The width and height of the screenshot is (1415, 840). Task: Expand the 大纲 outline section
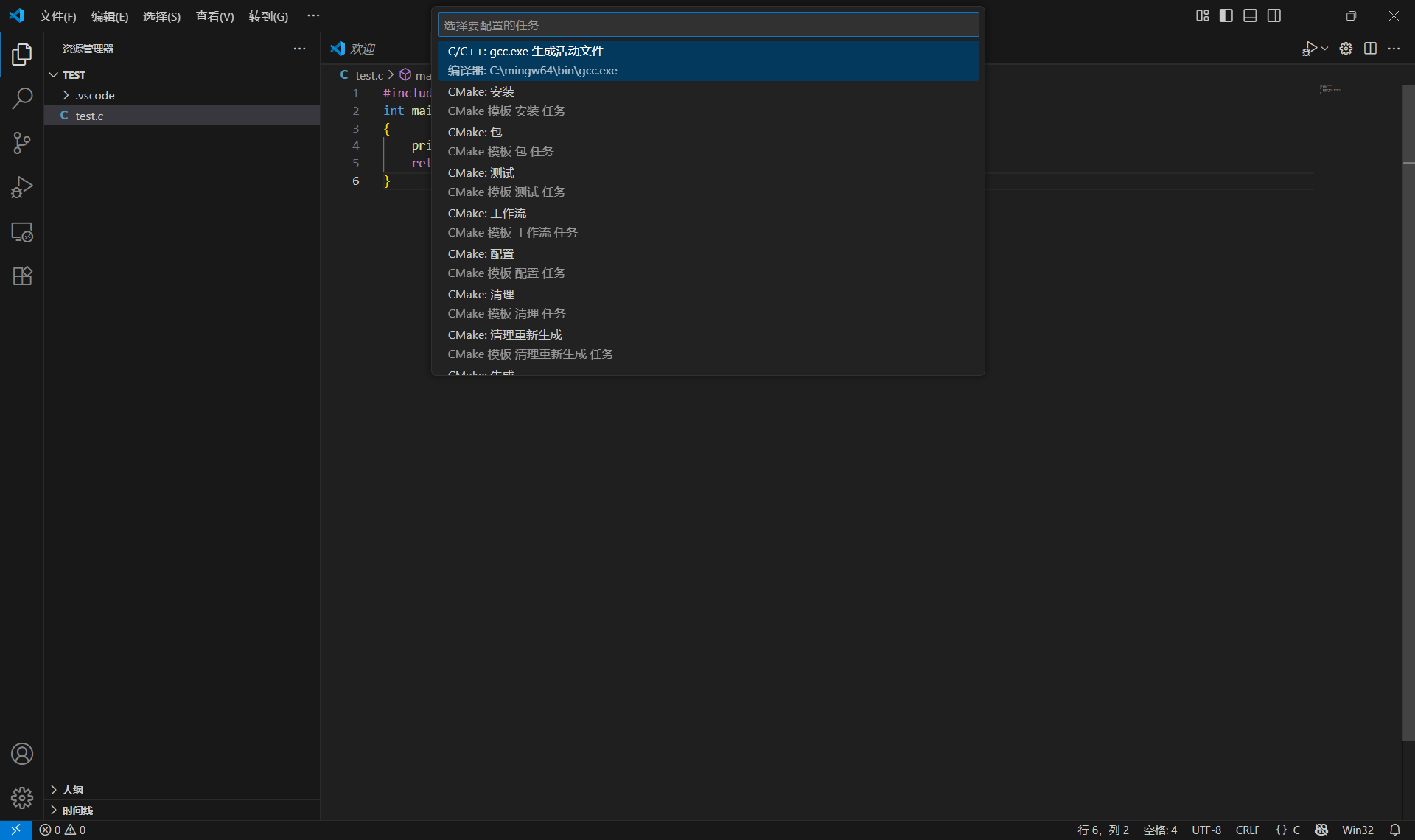(72, 789)
